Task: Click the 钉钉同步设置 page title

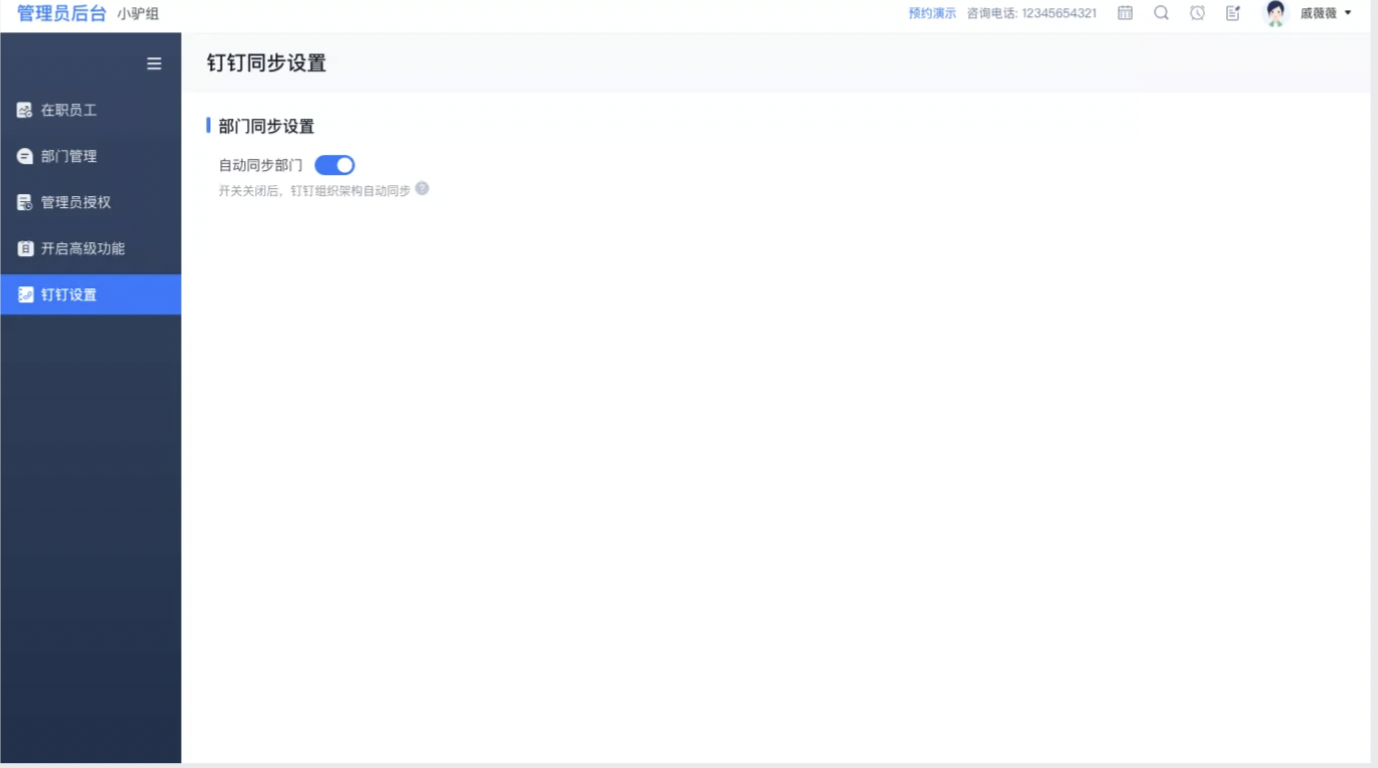Action: 266,63
